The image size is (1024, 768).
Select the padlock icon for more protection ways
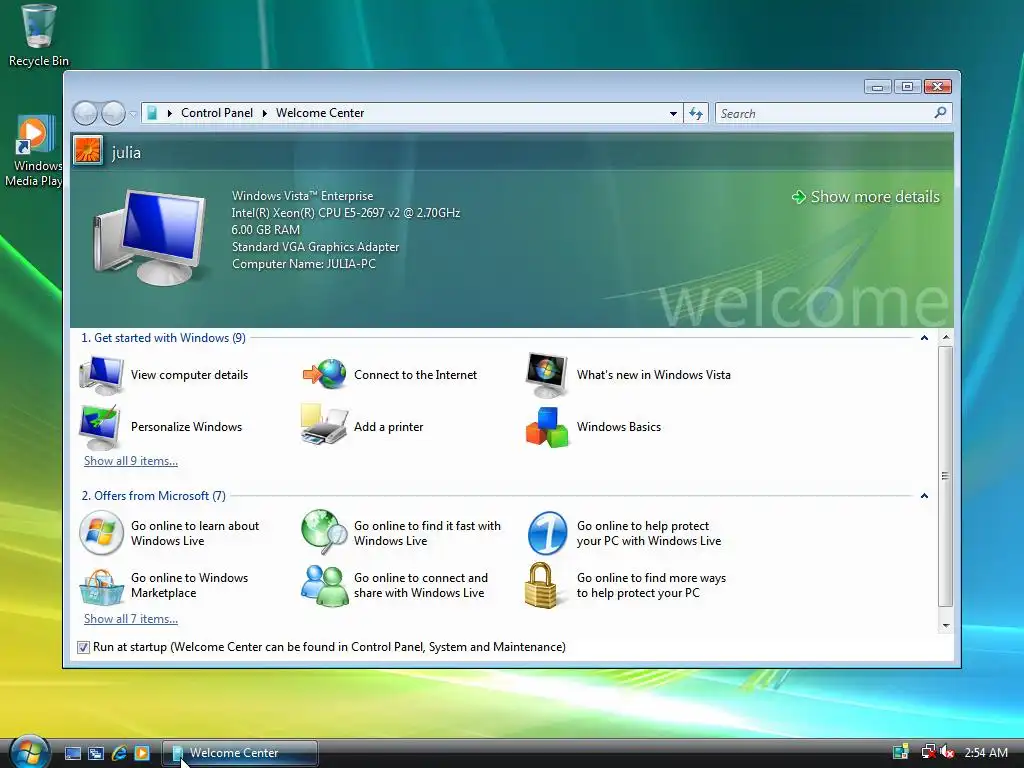point(541,585)
